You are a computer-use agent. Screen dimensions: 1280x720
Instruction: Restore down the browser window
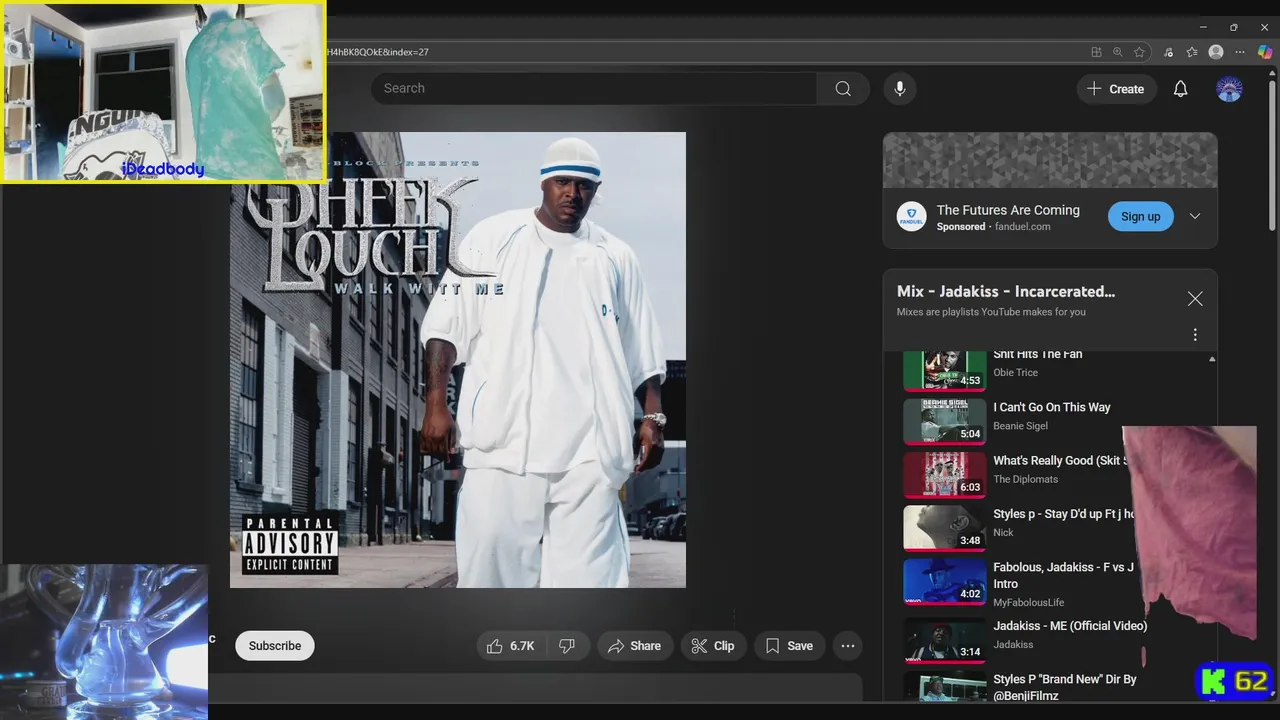click(1233, 27)
